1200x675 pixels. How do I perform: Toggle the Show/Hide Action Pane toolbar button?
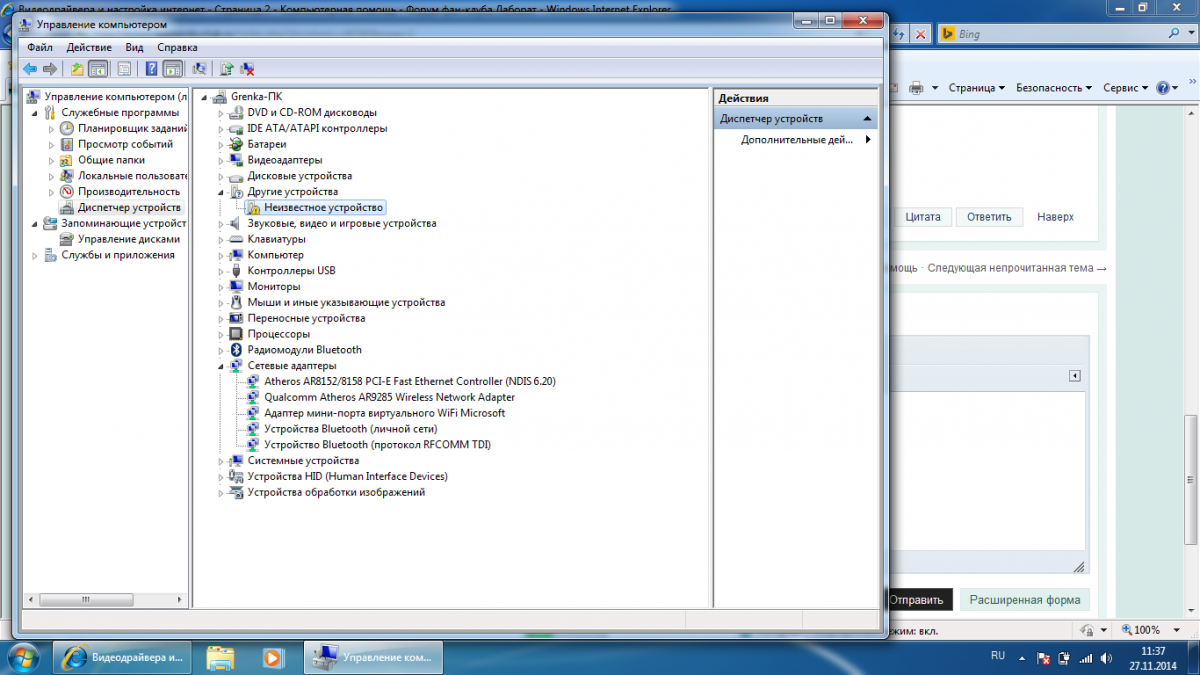coord(172,69)
